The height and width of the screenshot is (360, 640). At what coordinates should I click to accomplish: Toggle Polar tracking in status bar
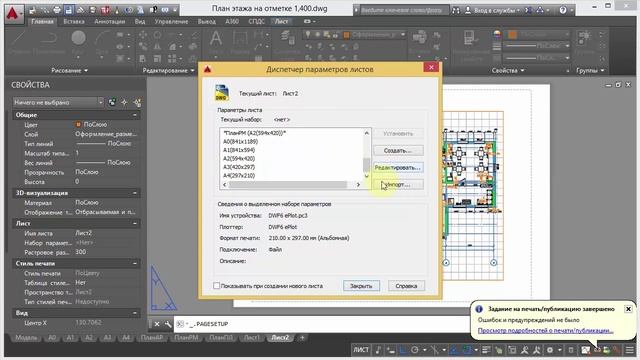pos(415,350)
